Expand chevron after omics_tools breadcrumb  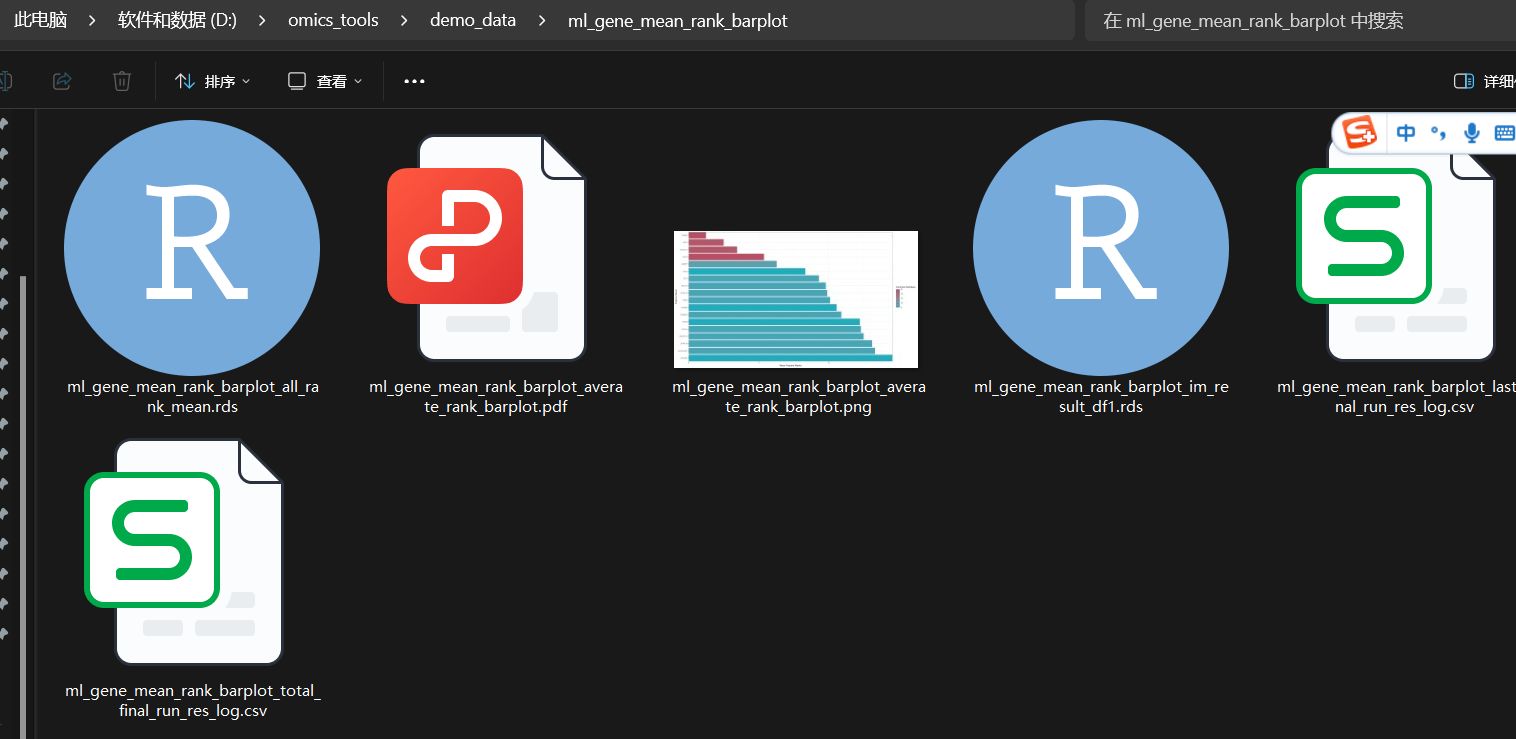[405, 20]
